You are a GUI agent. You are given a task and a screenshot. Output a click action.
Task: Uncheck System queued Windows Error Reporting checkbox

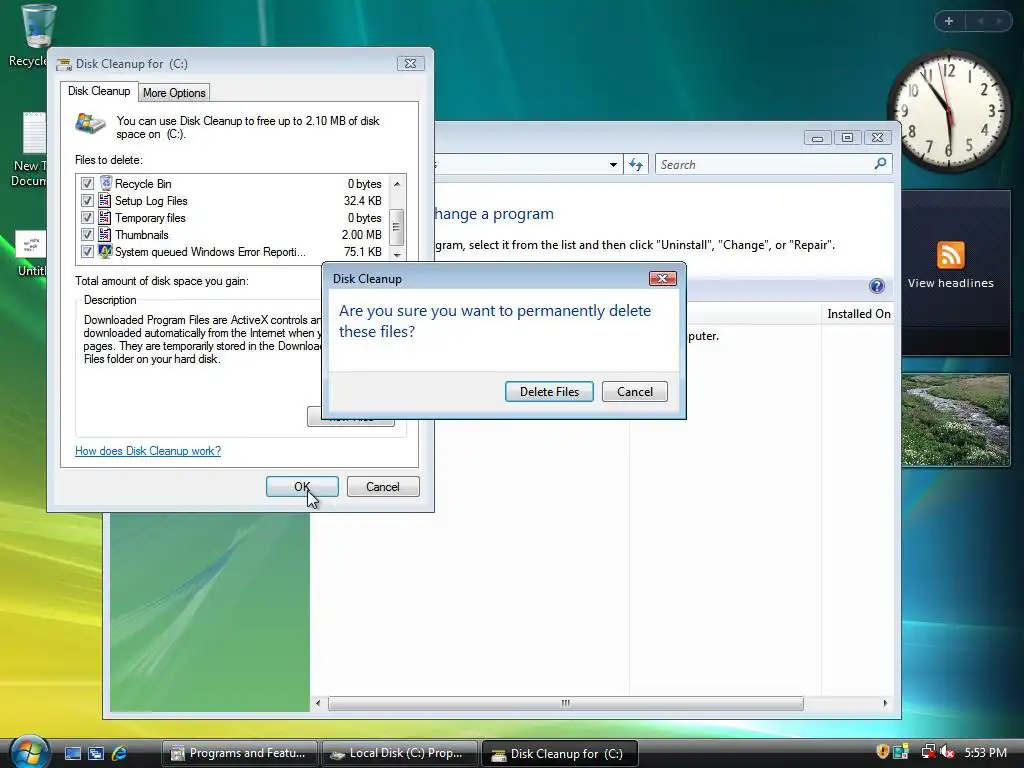[88, 251]
